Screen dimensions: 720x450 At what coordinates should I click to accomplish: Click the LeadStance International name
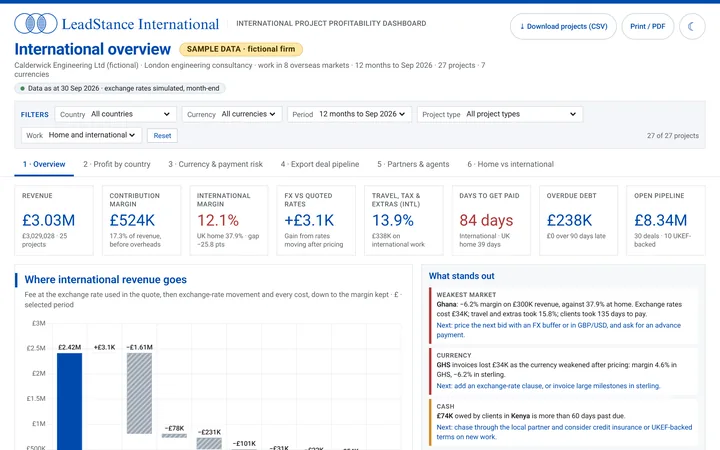pyautogui.click(x=141, y=24)
